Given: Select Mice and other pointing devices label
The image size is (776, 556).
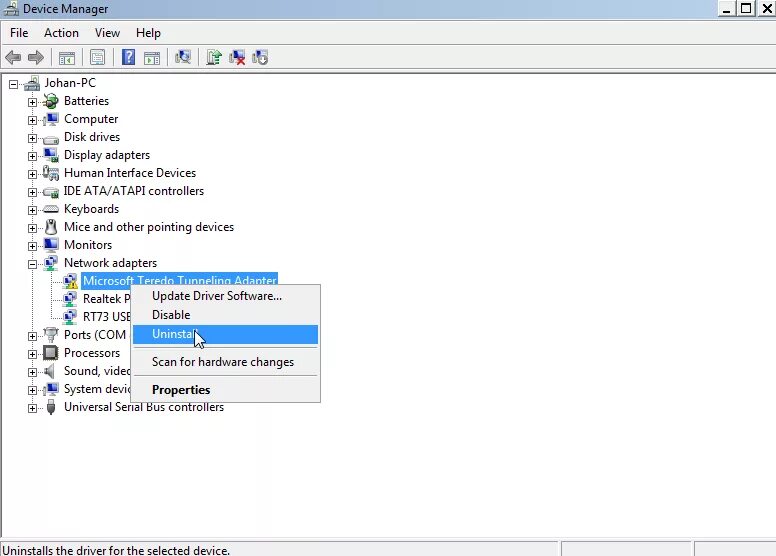Looking at the screenshot, I should point(149,227).
